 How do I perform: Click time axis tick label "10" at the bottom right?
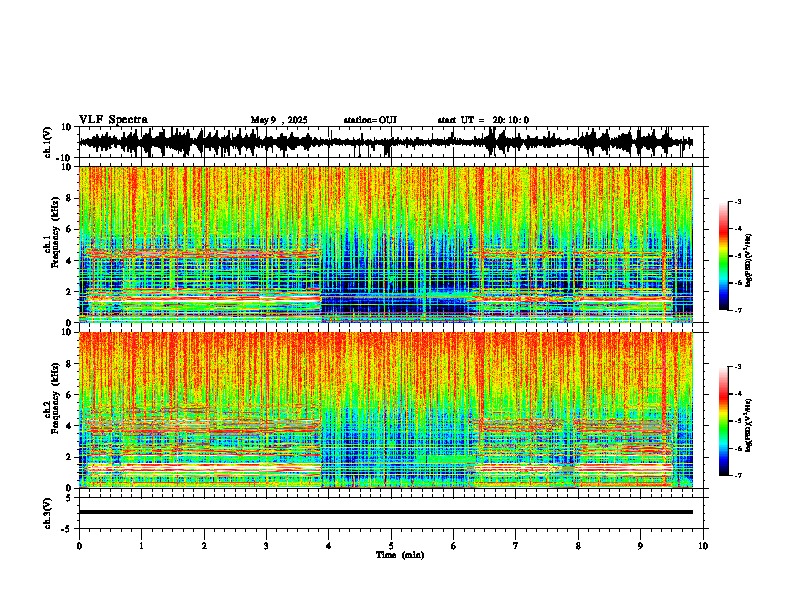coord(703,546)
